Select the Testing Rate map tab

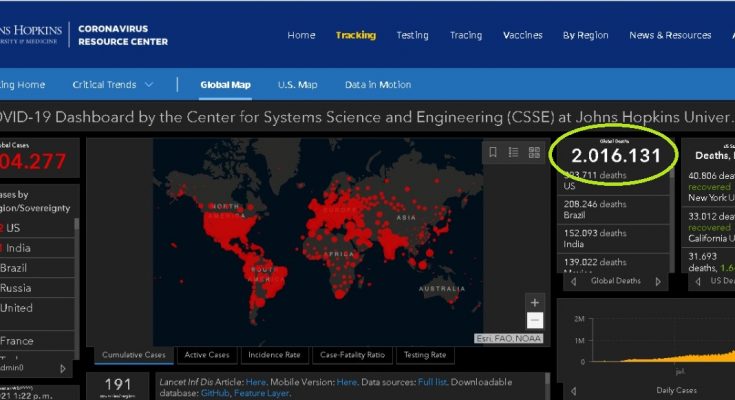point(425,355)
